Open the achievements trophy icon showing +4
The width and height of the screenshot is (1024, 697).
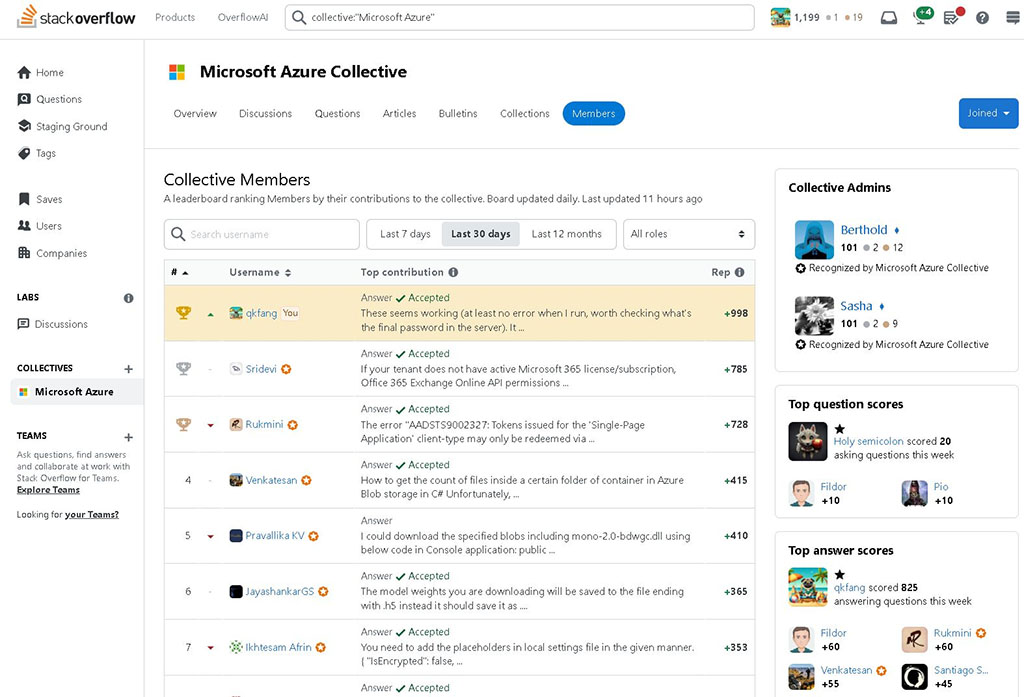(923, 16)
